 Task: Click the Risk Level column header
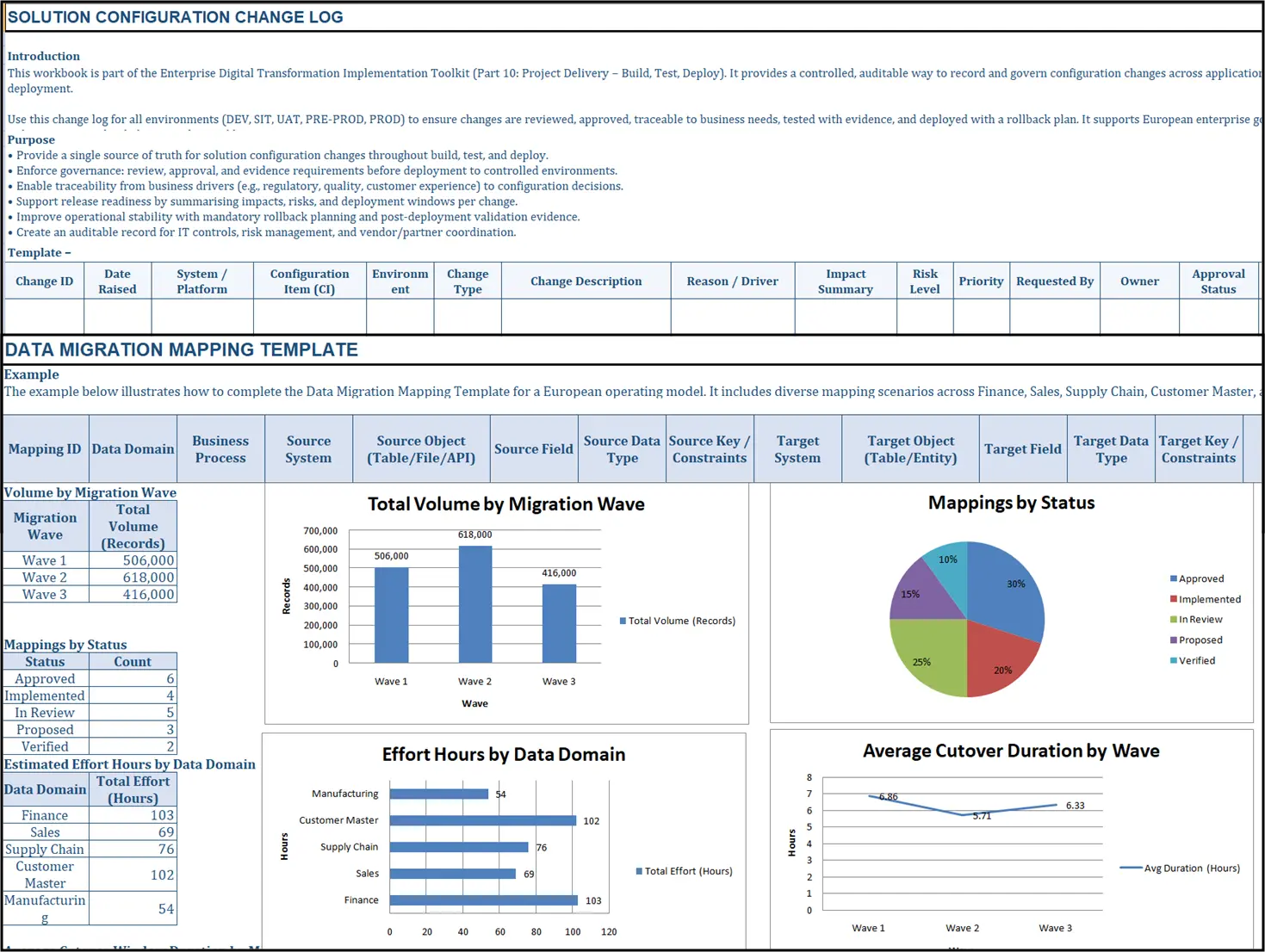924,281
